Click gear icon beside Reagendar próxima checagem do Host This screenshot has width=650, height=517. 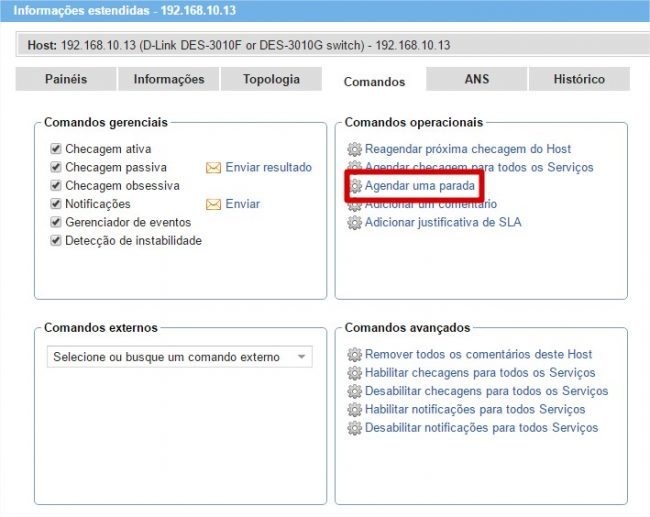pos(354,149)
